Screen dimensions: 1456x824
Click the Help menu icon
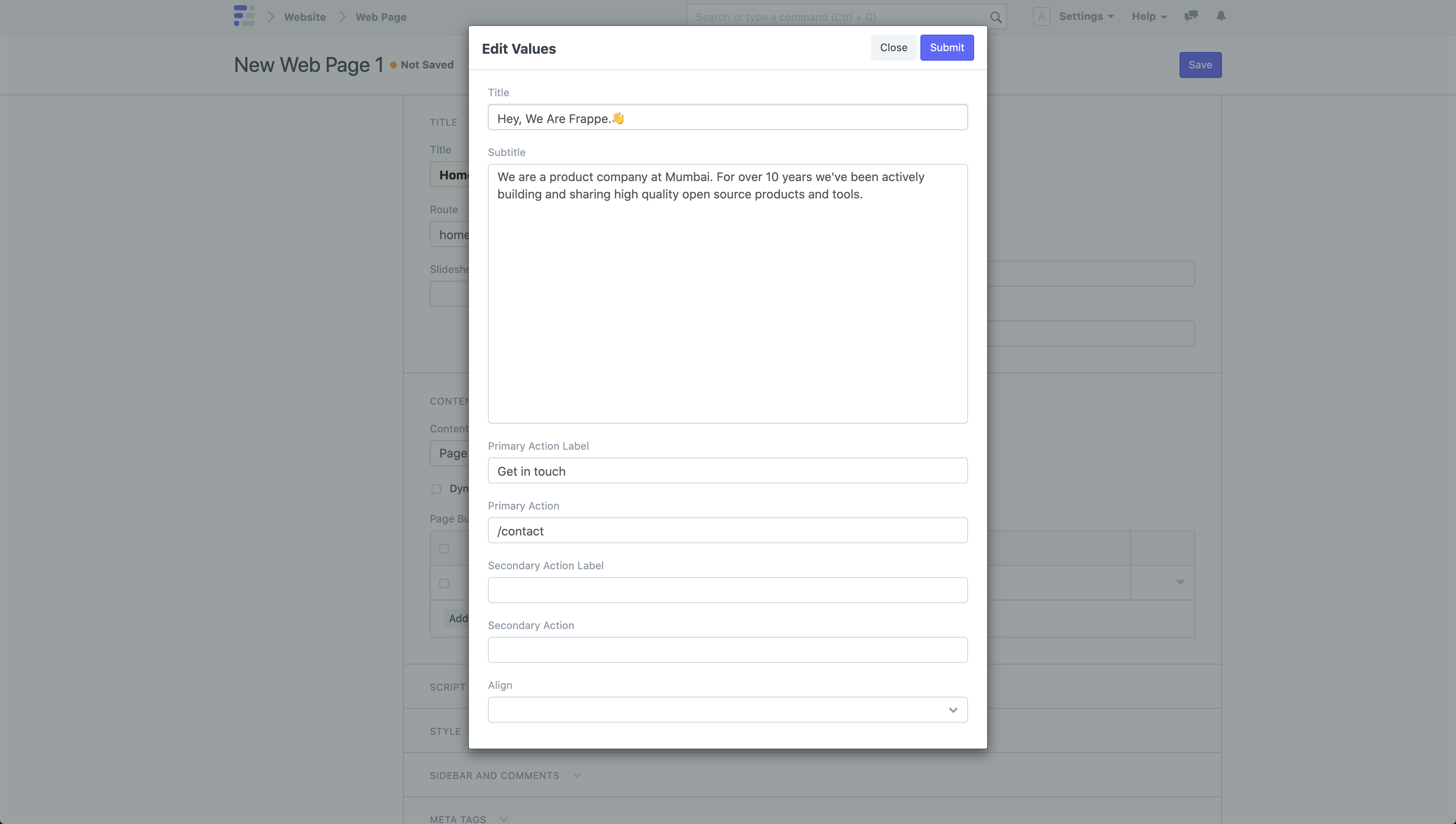[x=1150, y=16]
